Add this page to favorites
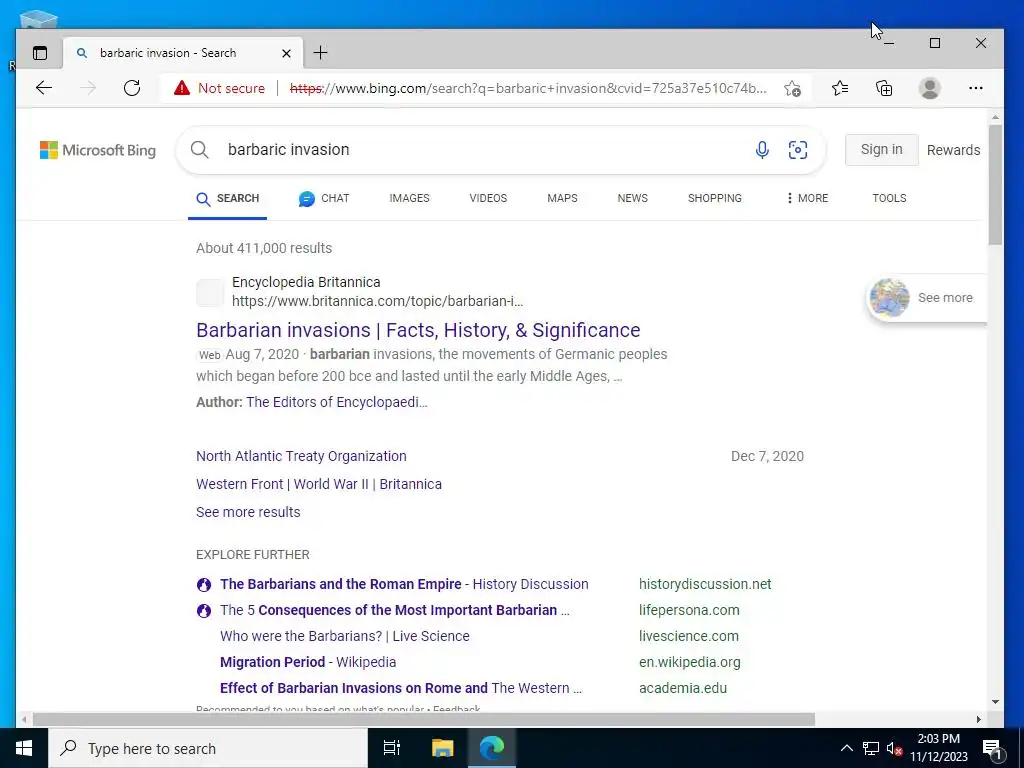This screenshot has height=768, width=1024. coord(792,88)
